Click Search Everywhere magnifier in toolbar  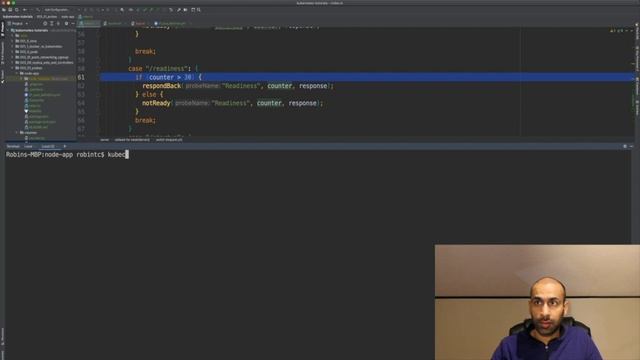[x=199, y=9]
